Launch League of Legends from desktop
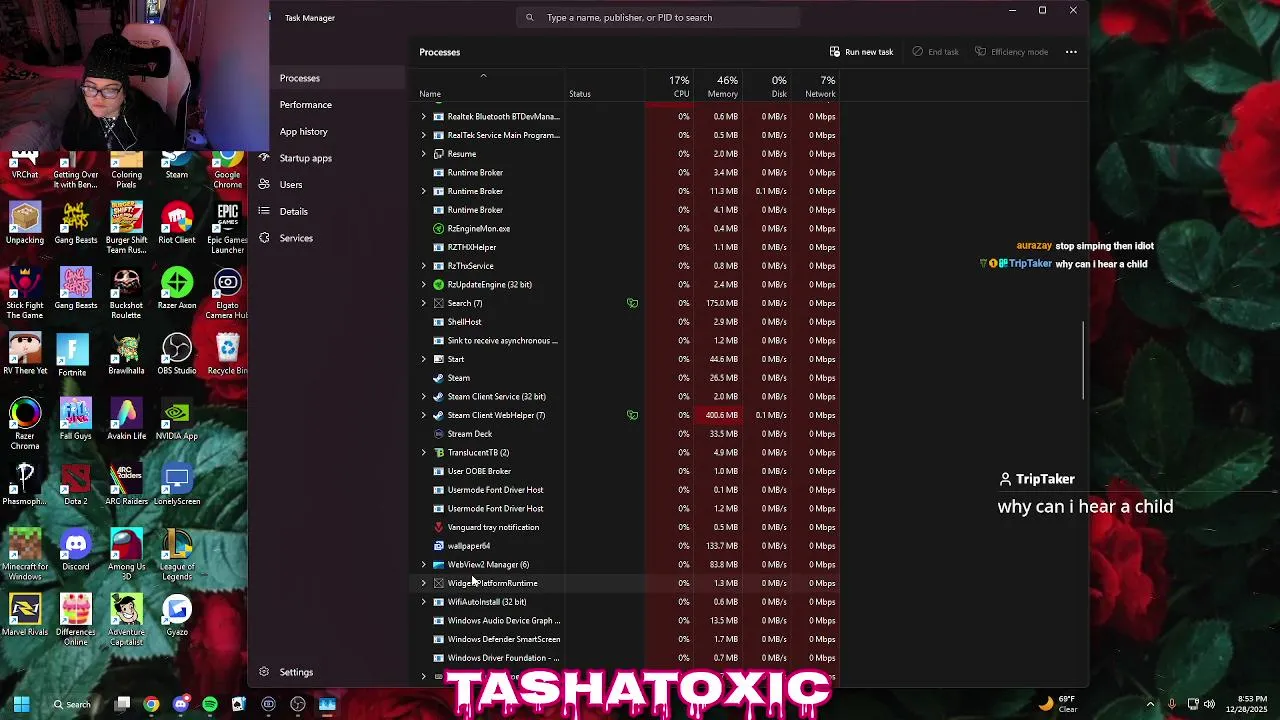This screenshot has width=1280, height=720. point(177,555)
